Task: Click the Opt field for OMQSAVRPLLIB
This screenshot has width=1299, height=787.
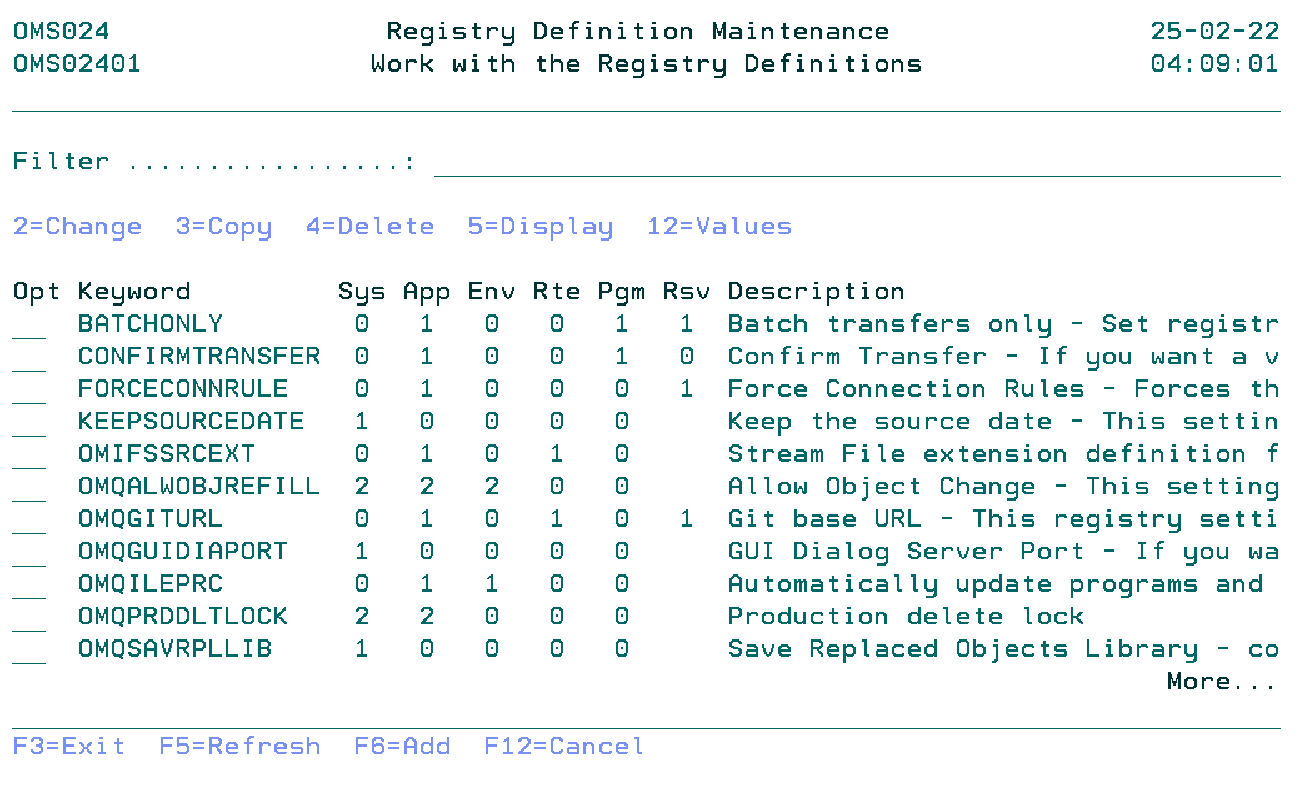Action: pyautogui.click(x=29, y=650)
